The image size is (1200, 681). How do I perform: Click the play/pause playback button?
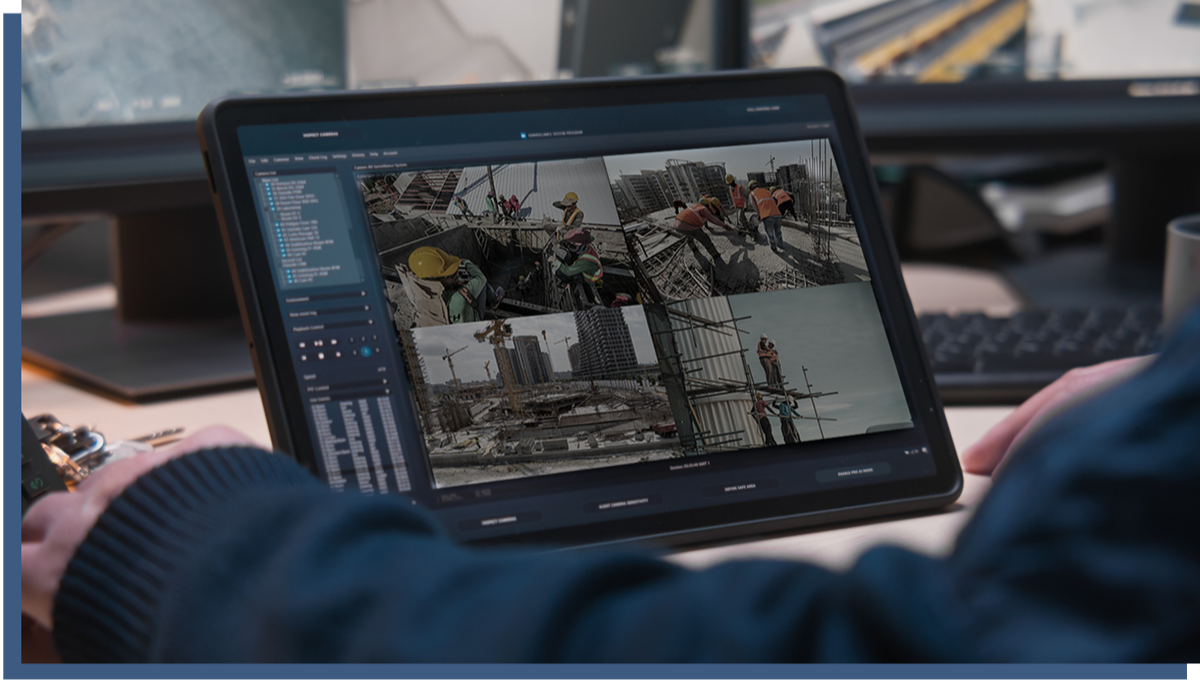pos(318,343)
